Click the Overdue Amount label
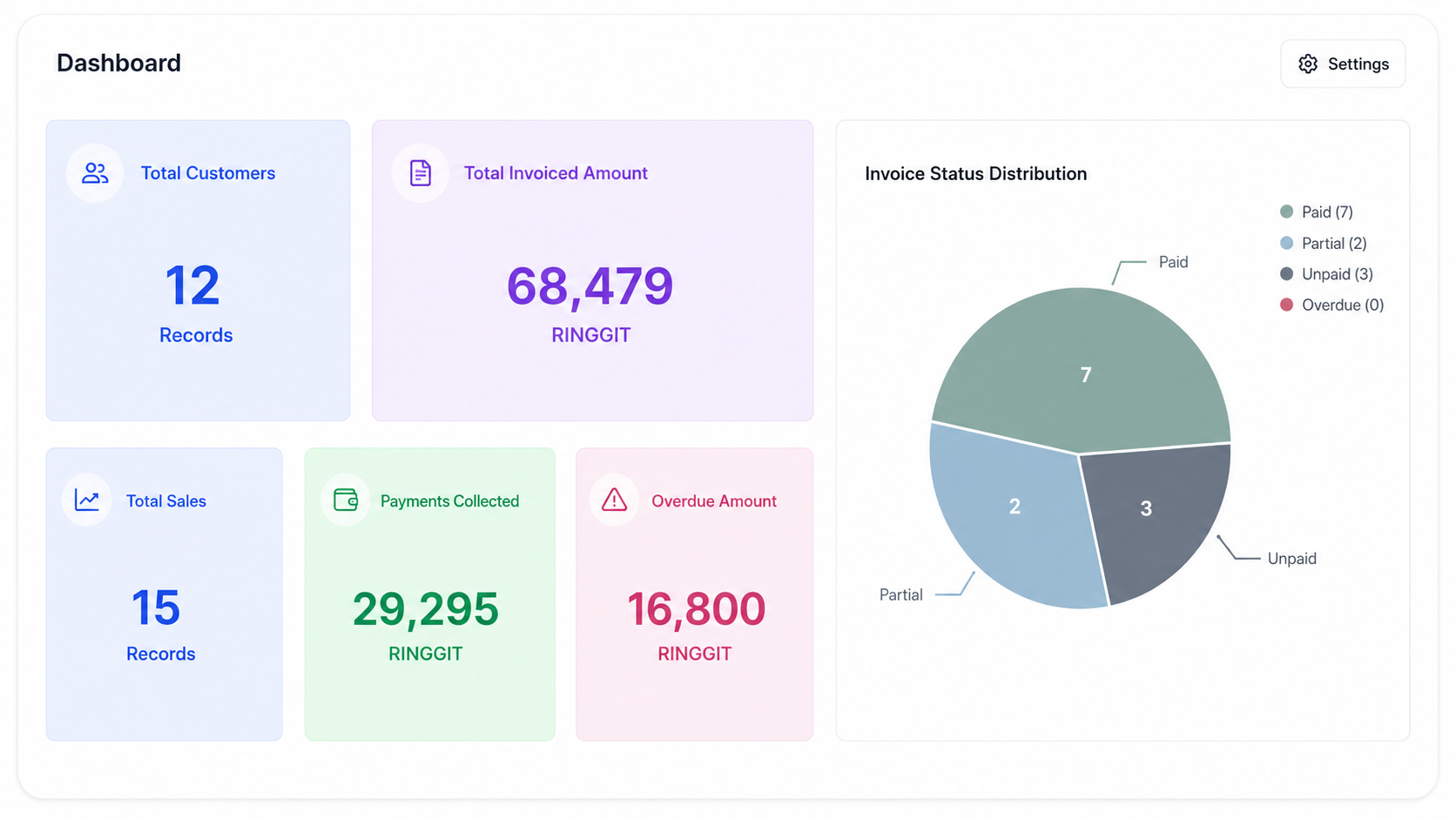1456x819 pixels. [714, 500]
